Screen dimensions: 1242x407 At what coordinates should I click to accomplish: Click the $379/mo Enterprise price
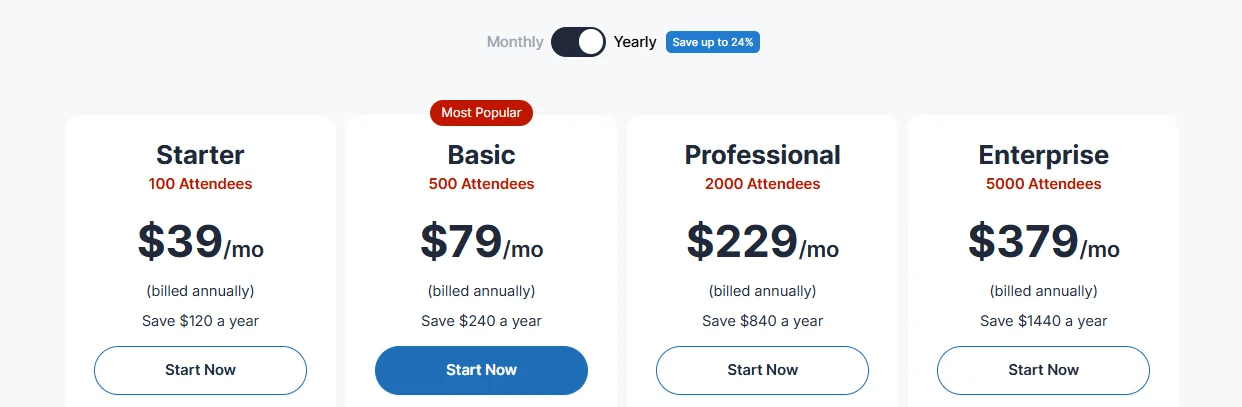point(1043,242)
